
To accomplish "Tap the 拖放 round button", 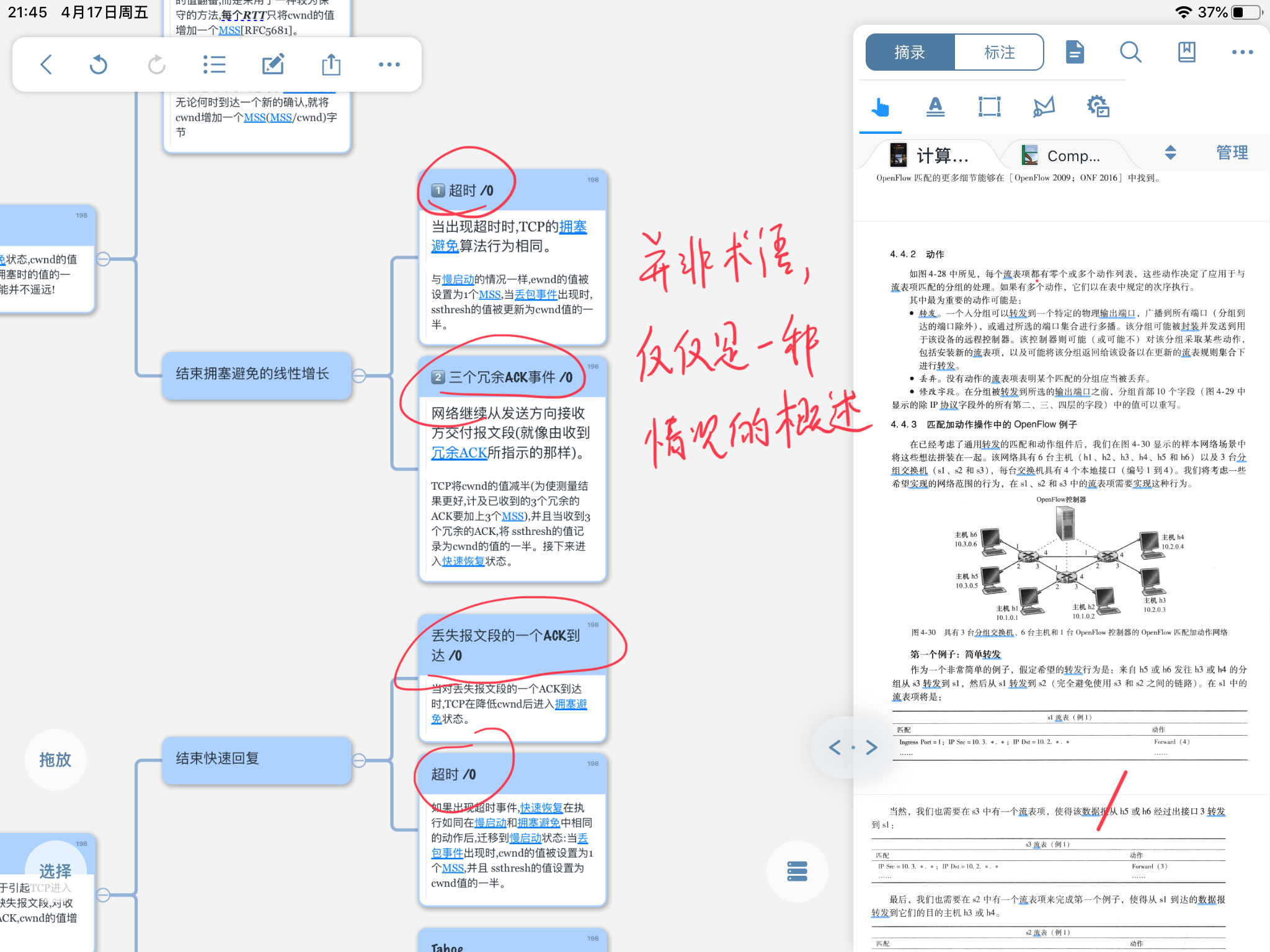I will (55, 760).
